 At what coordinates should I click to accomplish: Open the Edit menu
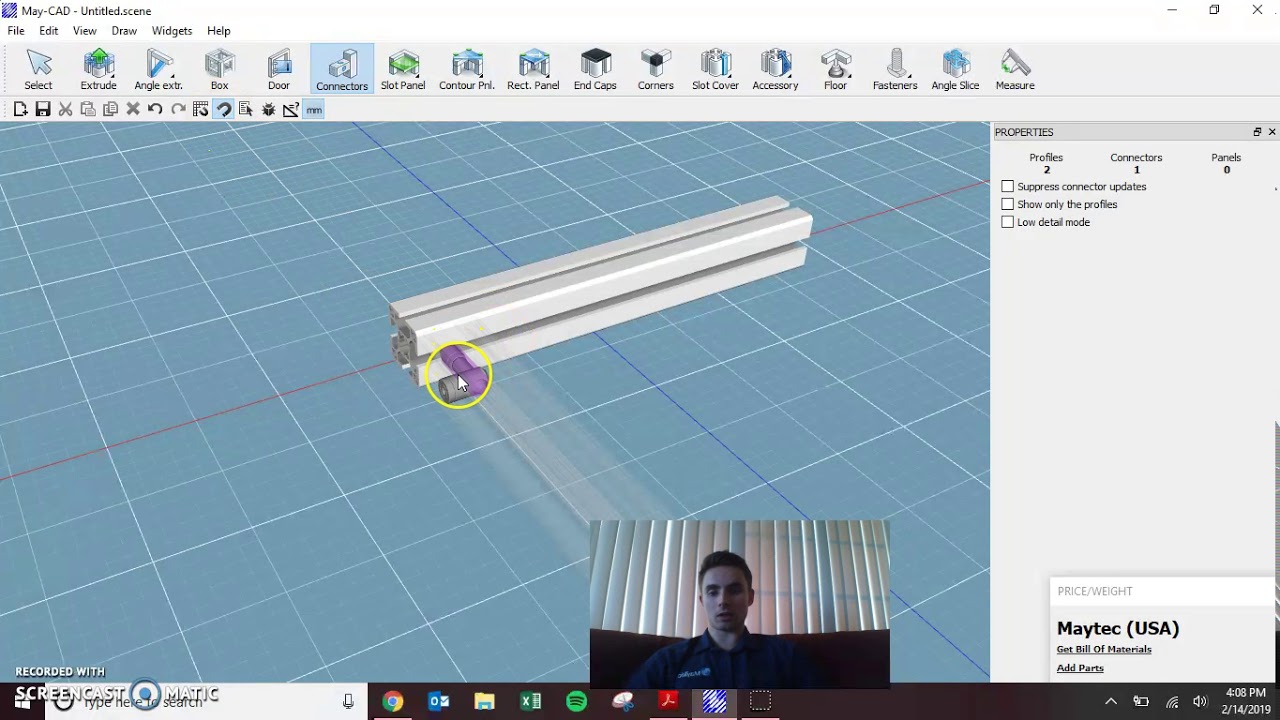coord(49,31)
